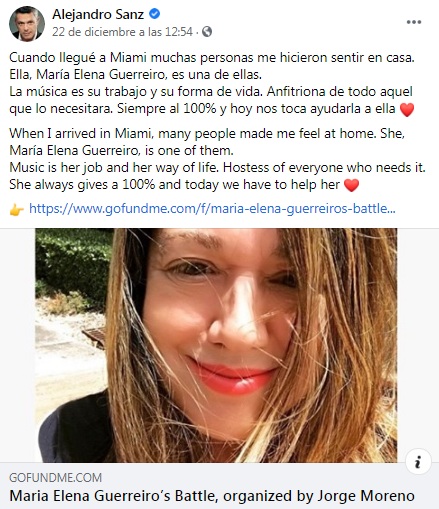Open the '22 de diciembre a las 12:54' timestamp

coord(122,32)
